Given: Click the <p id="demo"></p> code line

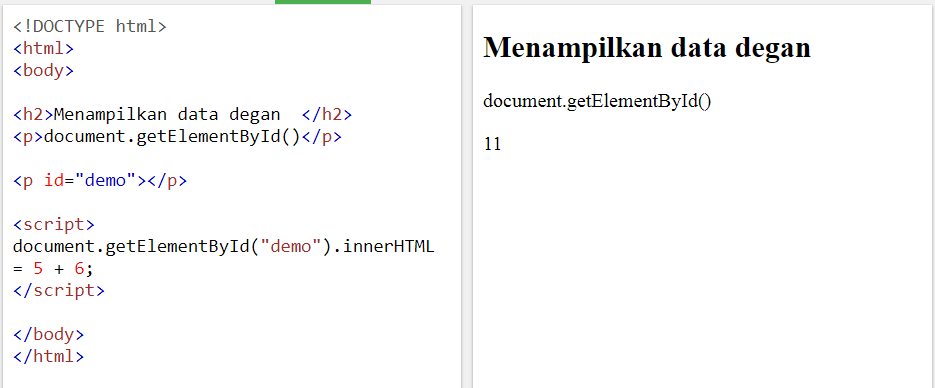Looking at the screenshot, I should 100,181.
